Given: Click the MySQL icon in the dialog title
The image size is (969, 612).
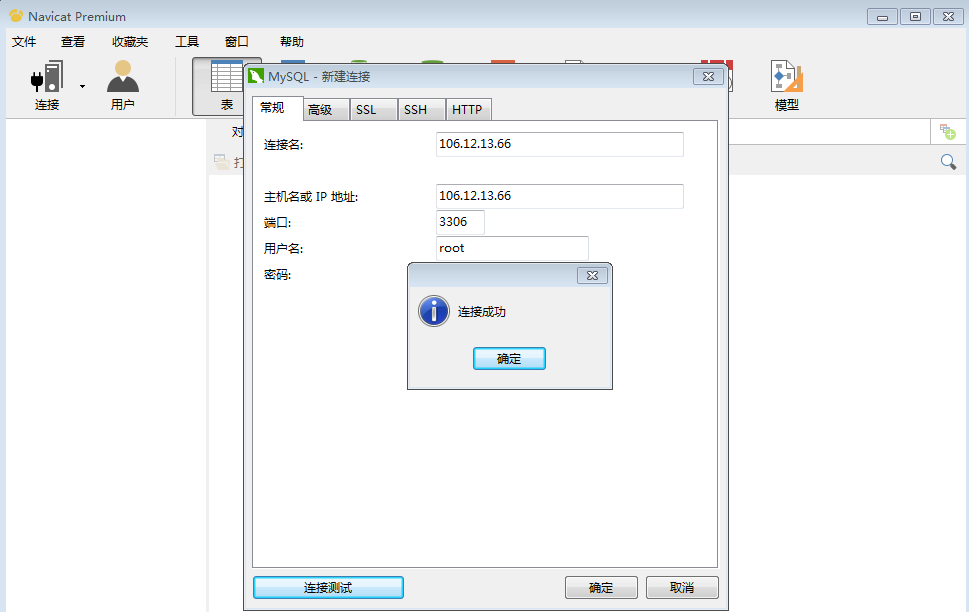Looking at the screenshot, I should (256, 76).
